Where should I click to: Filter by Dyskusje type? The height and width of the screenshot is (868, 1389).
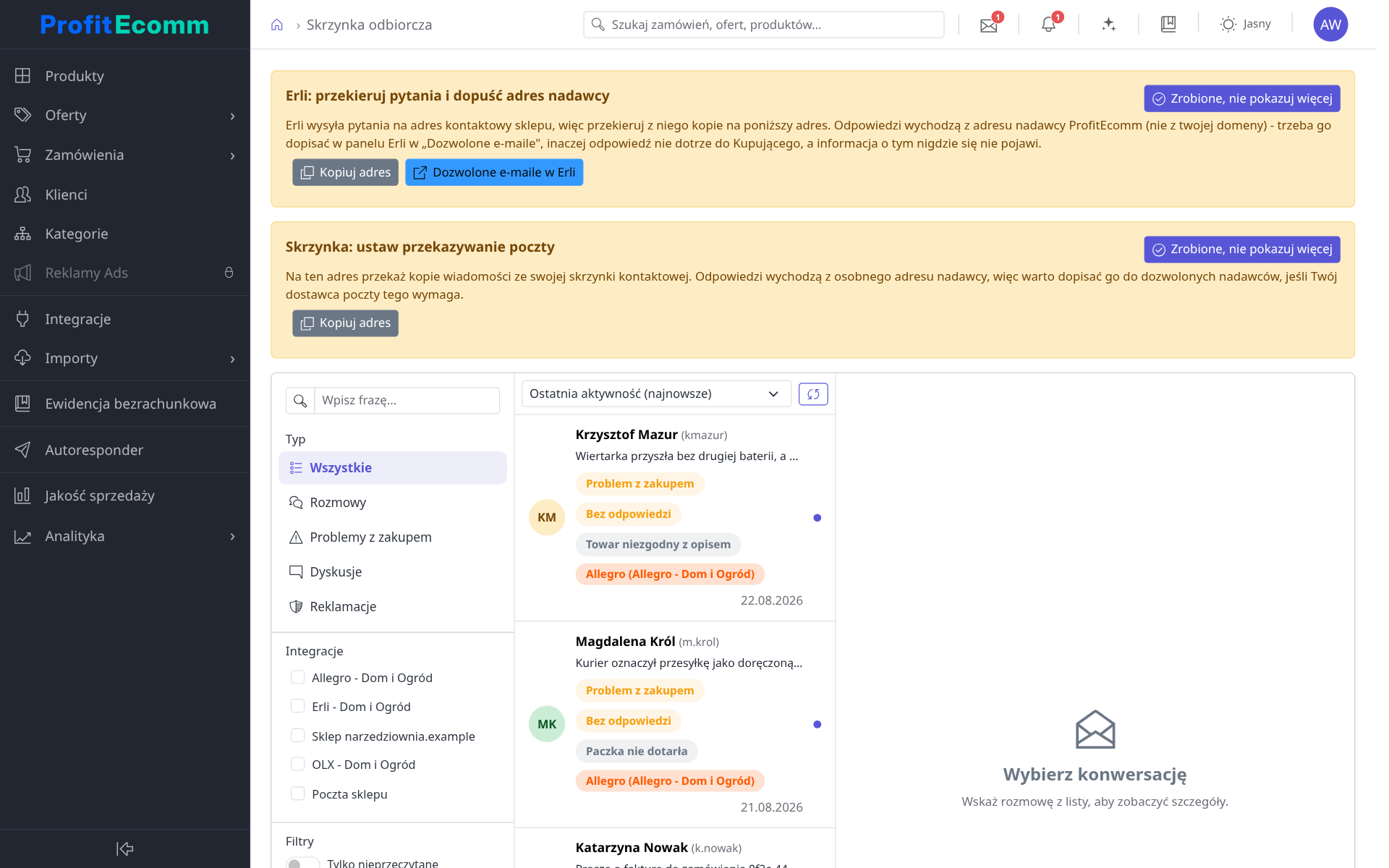click(392, 572)
